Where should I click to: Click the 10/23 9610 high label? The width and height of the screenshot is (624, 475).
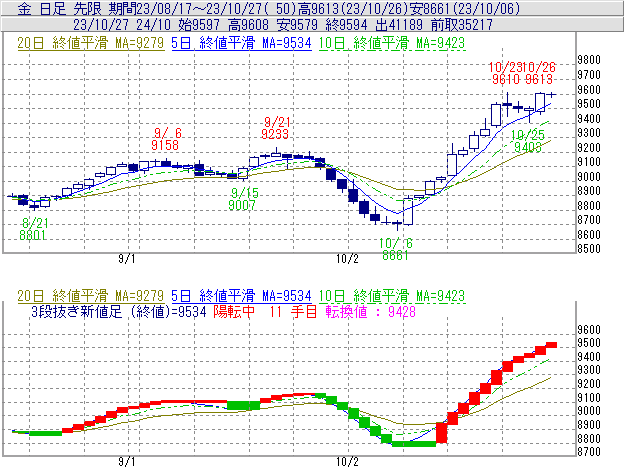[x=506, y=73]
